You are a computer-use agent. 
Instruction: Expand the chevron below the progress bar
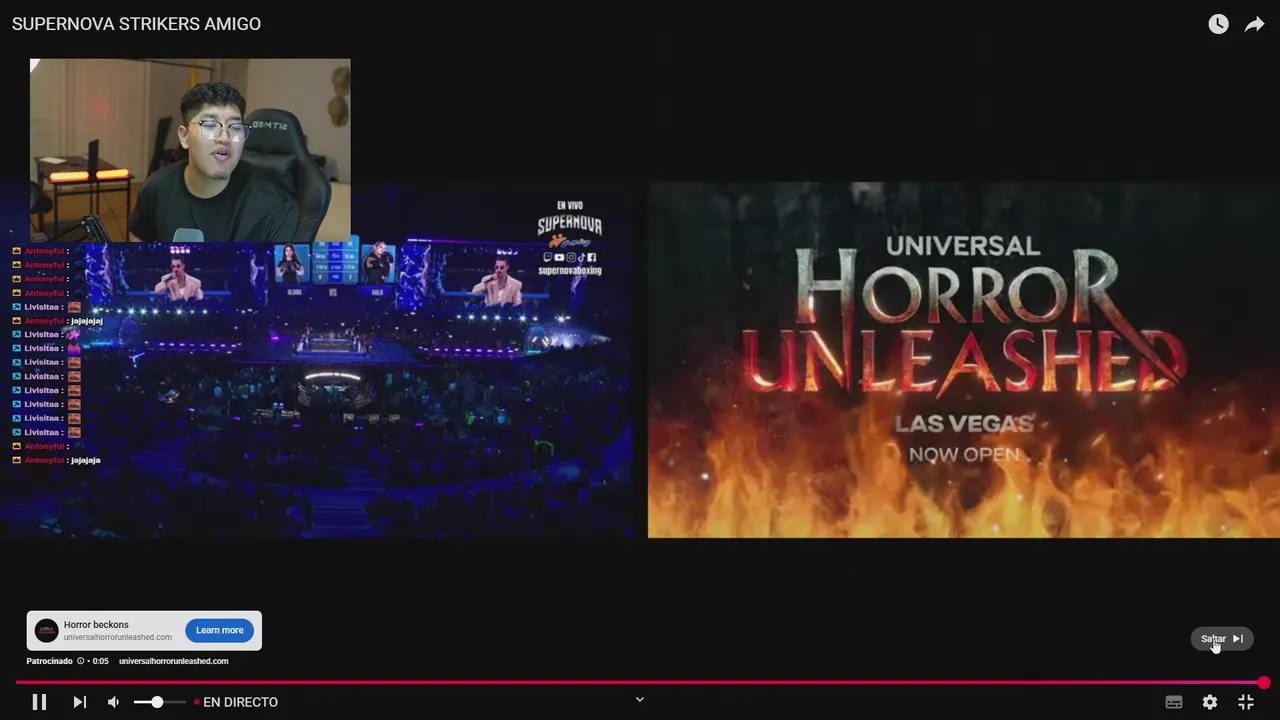coord(640,699)
